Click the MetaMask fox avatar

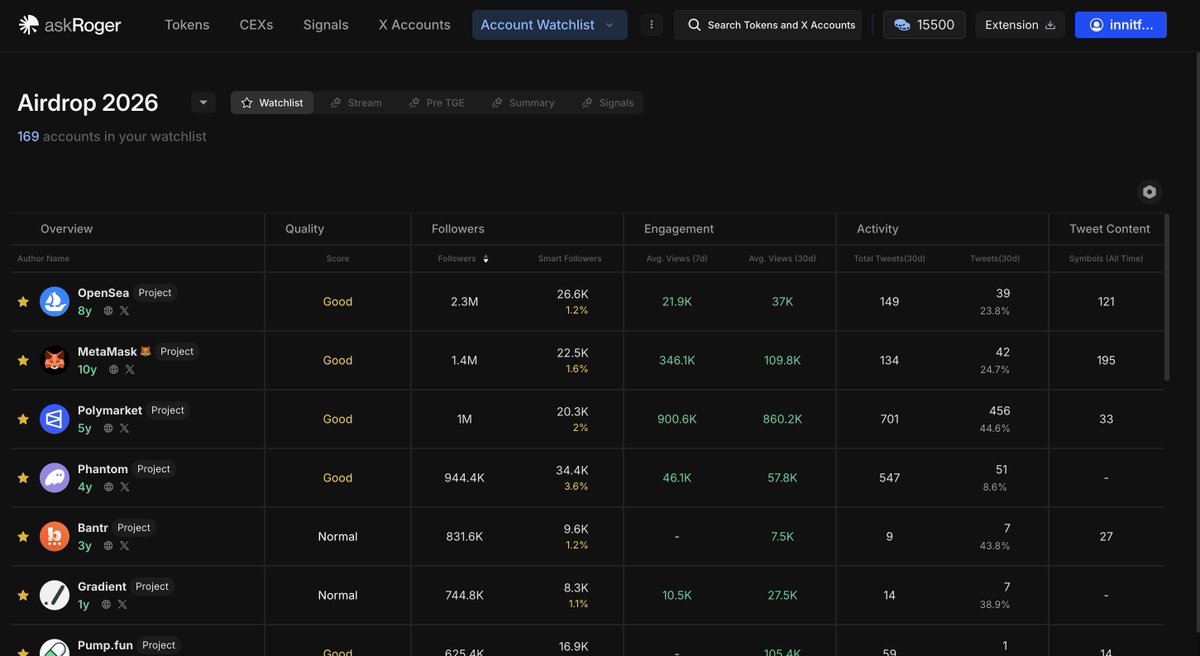pos(54,360)
